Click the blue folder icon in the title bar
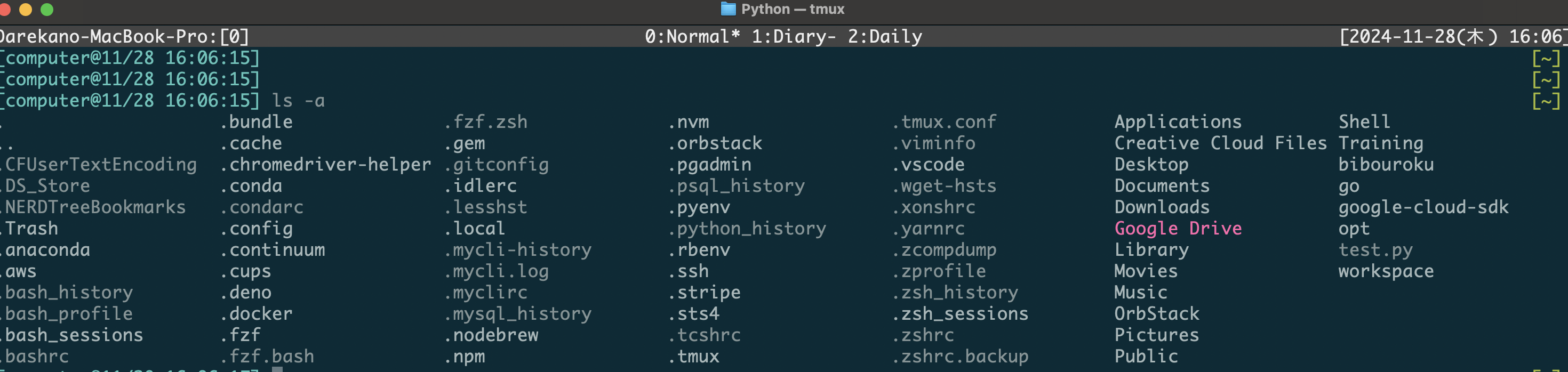 (728, 9)
